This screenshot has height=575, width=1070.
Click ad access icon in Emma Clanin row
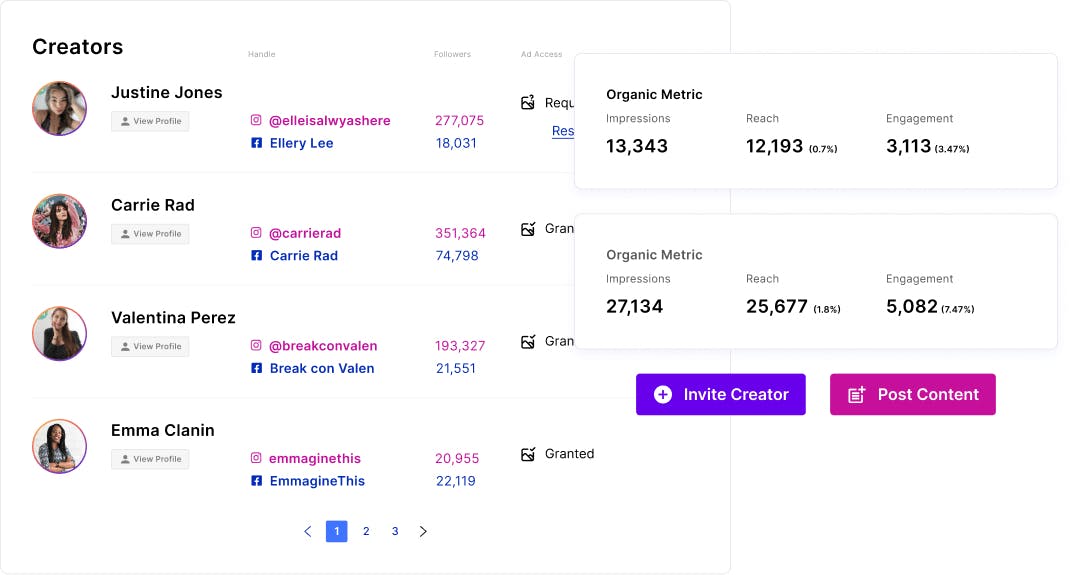click(x=528, y=454)
